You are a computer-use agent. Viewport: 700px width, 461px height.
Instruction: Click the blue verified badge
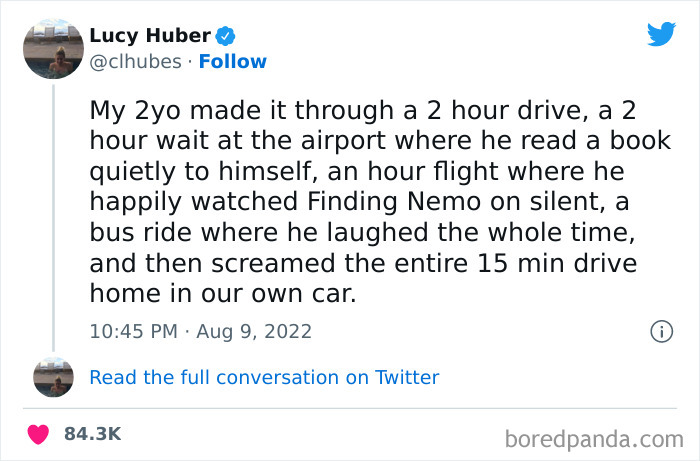tap(227, 36)
